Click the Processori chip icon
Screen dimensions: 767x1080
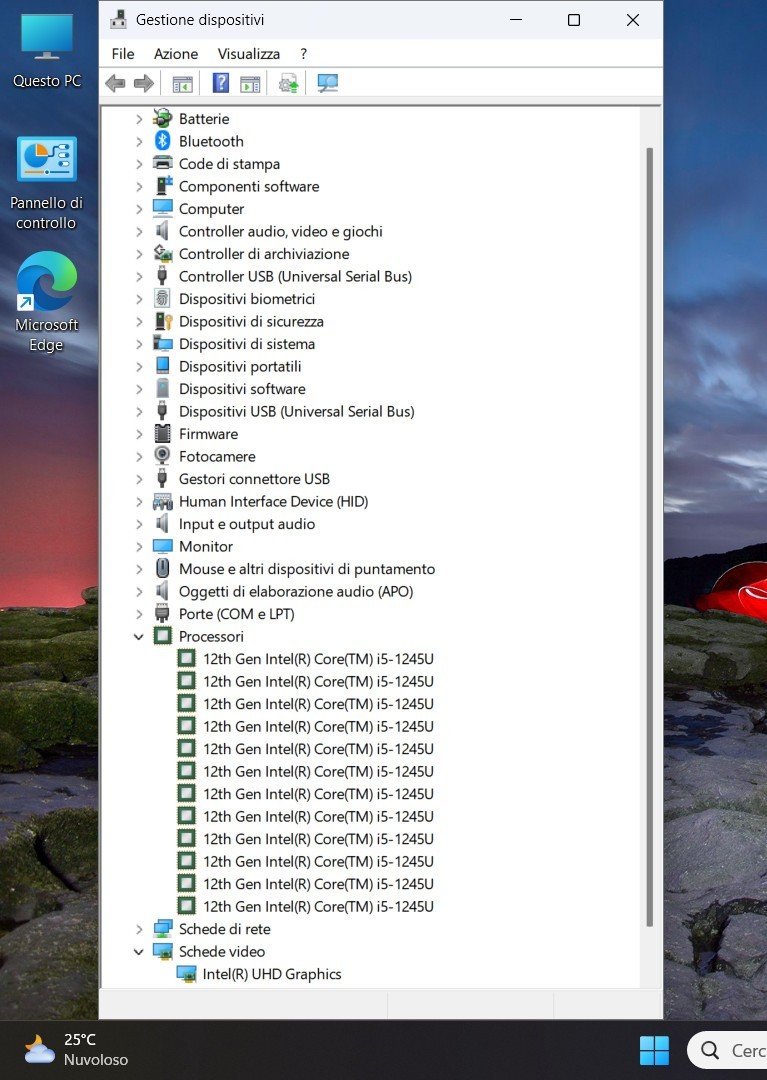click(162, 636)
